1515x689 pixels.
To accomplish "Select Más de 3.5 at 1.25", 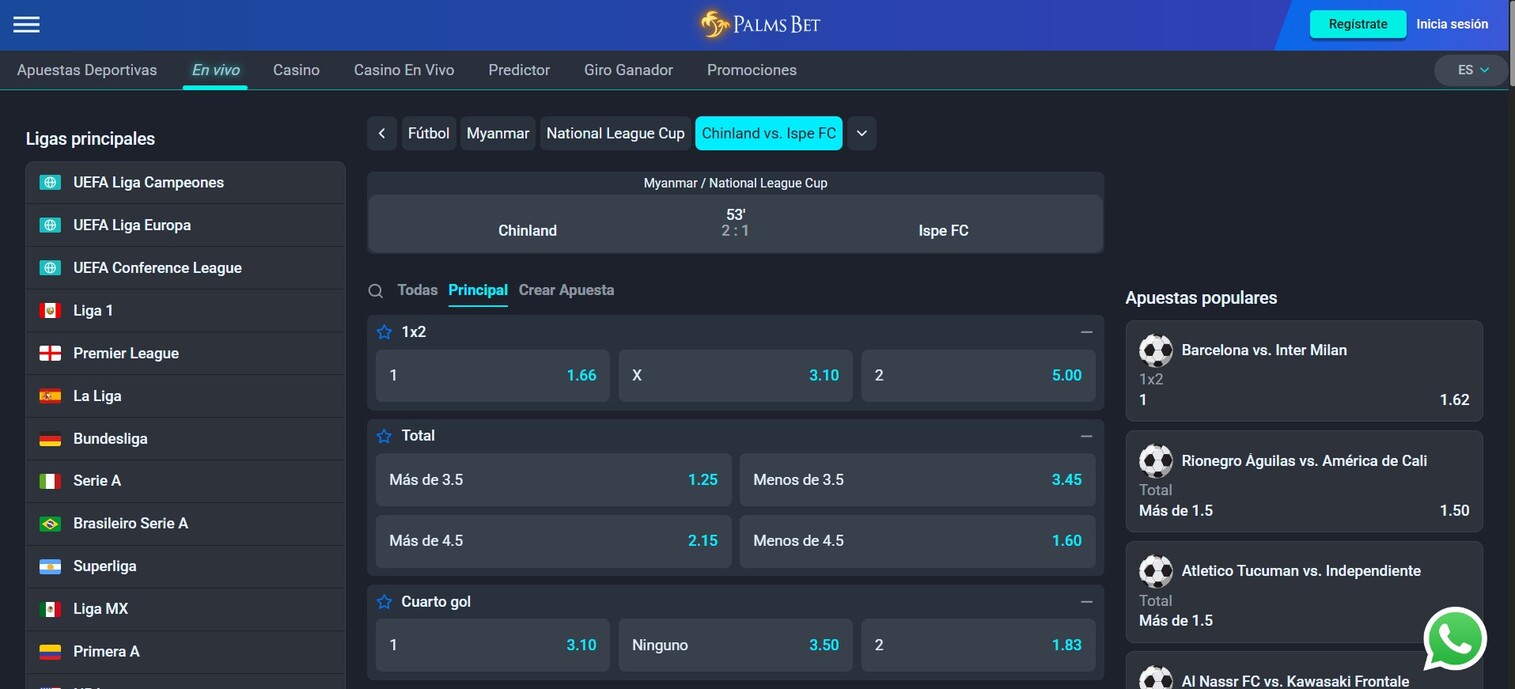I will pos(553,480).
